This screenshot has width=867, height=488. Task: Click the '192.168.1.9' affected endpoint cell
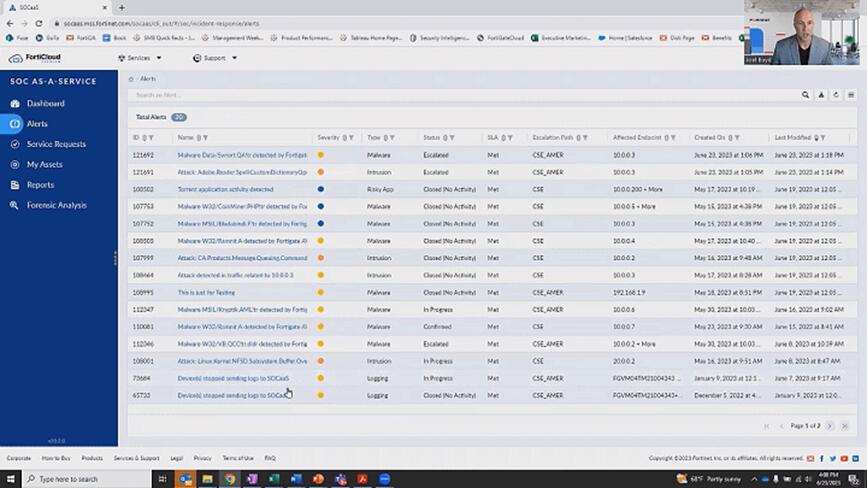coord(629,292)
